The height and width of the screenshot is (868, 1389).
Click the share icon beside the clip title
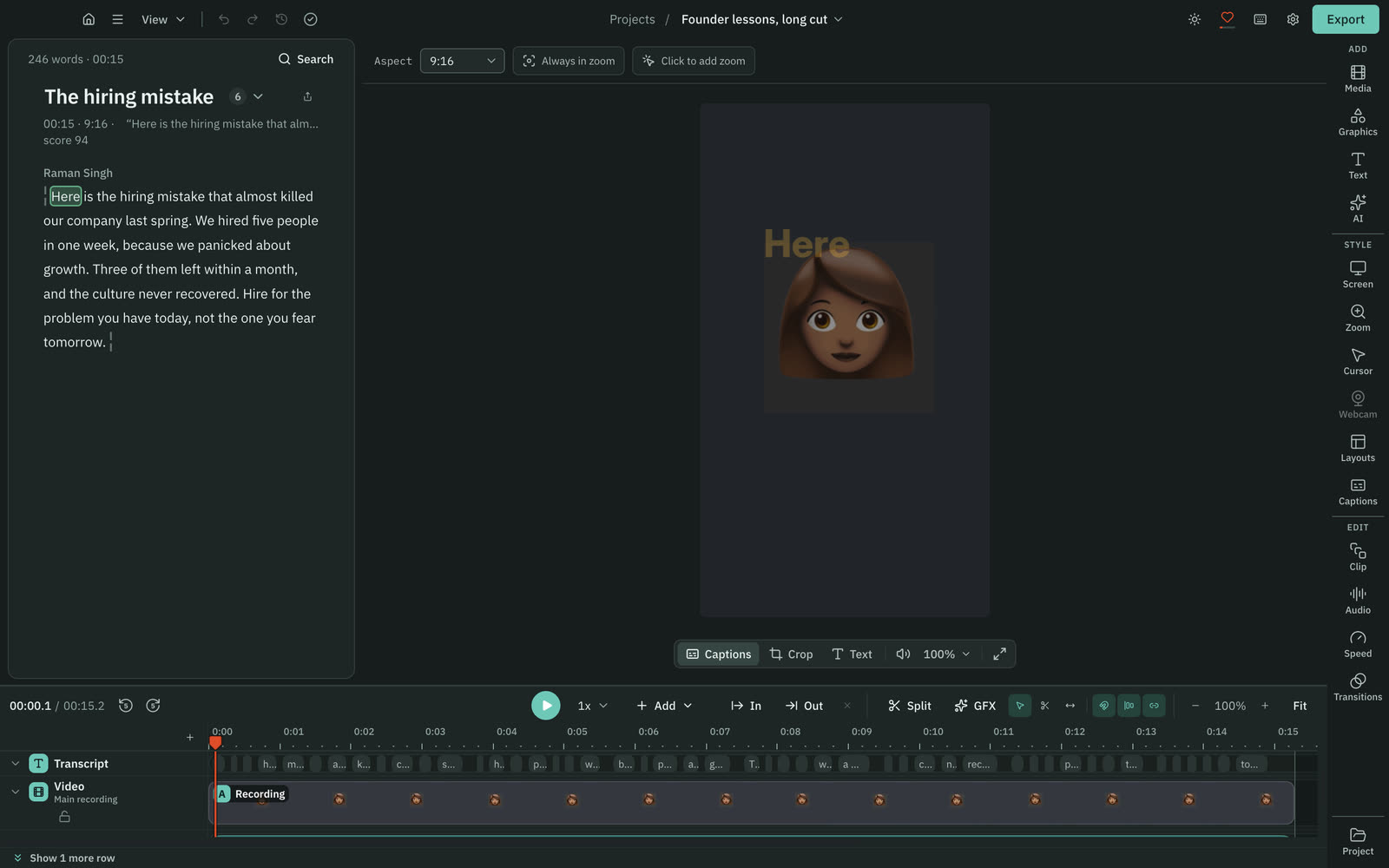(307, 96)
